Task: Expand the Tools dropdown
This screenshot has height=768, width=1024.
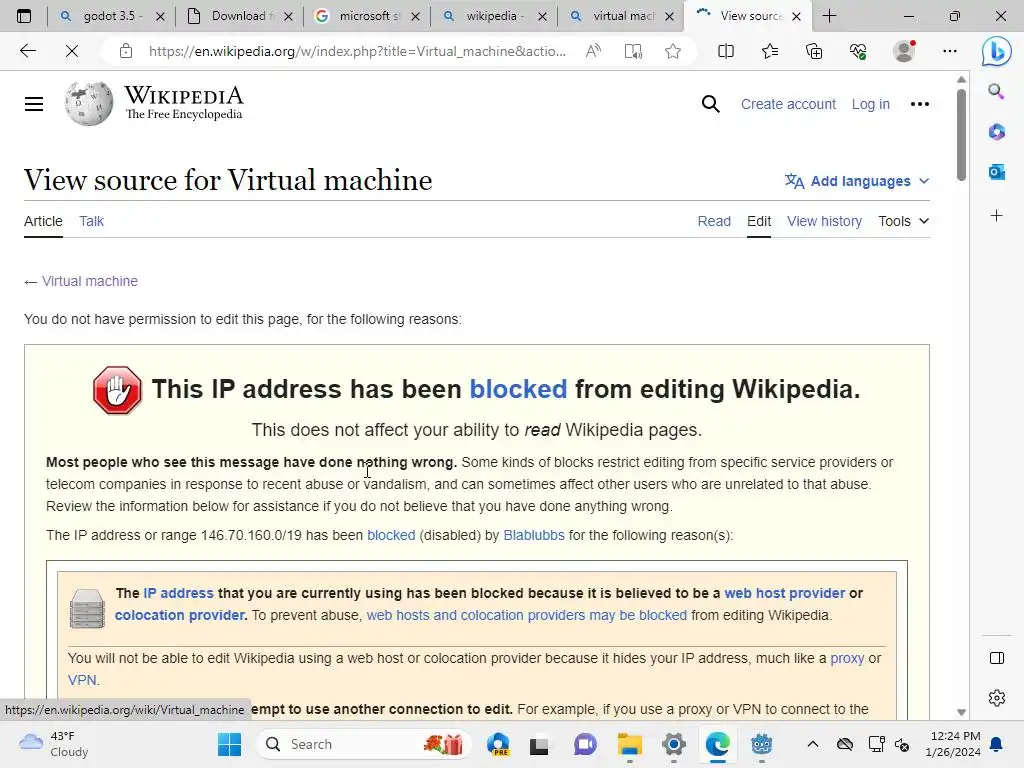Action: tap(903, 221)
